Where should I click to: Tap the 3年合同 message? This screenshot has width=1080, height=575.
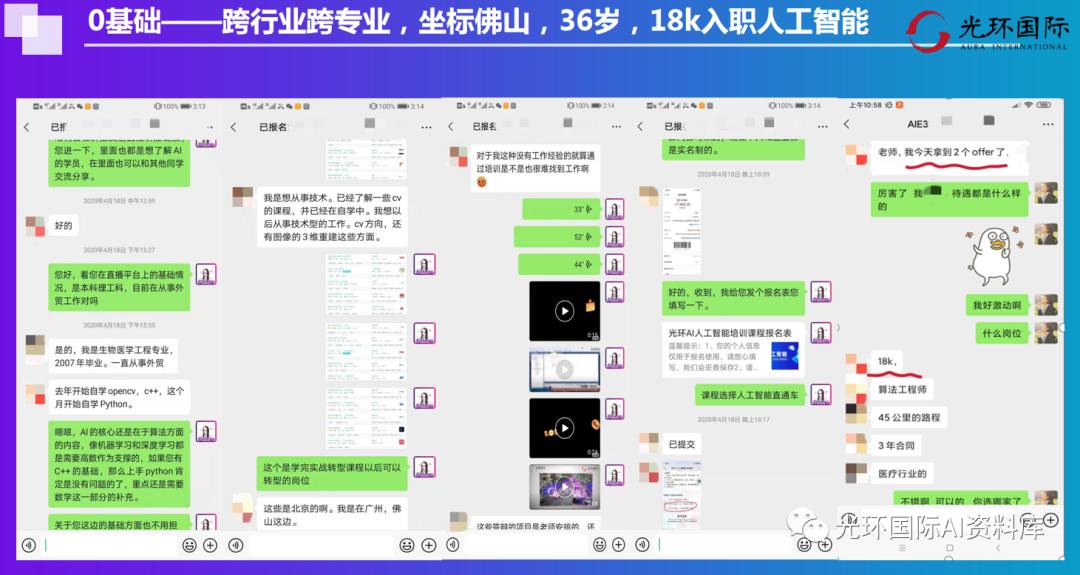pos(897,446)
